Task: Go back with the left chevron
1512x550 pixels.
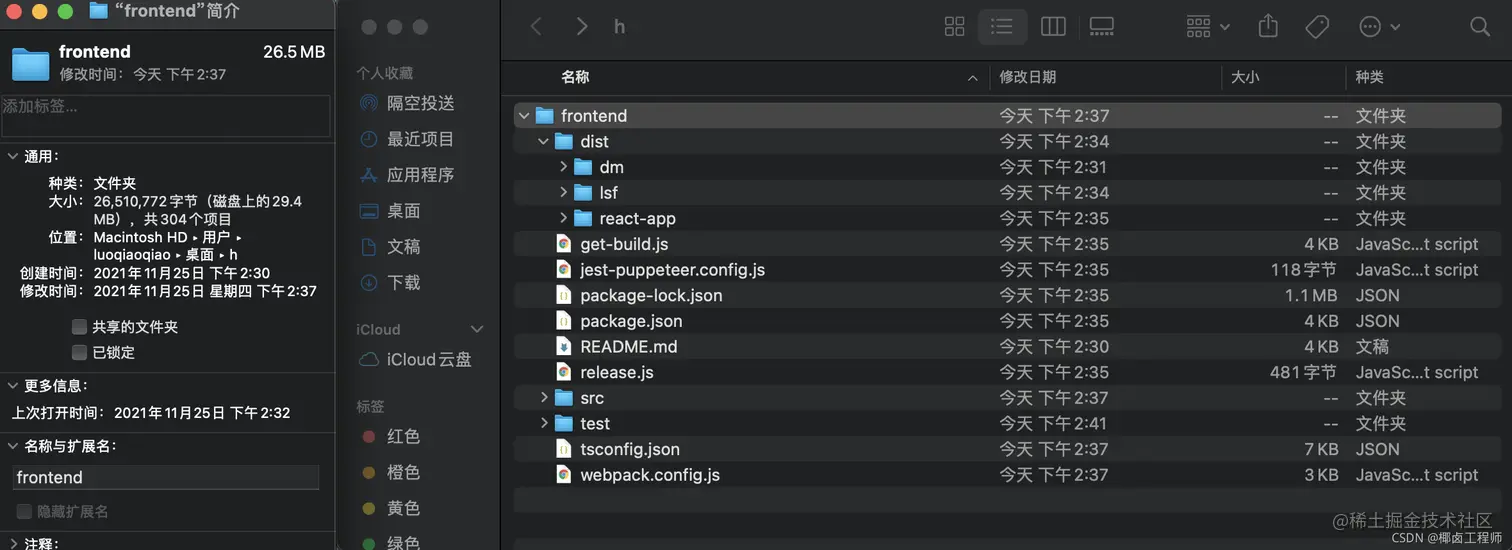Action: 536,27
